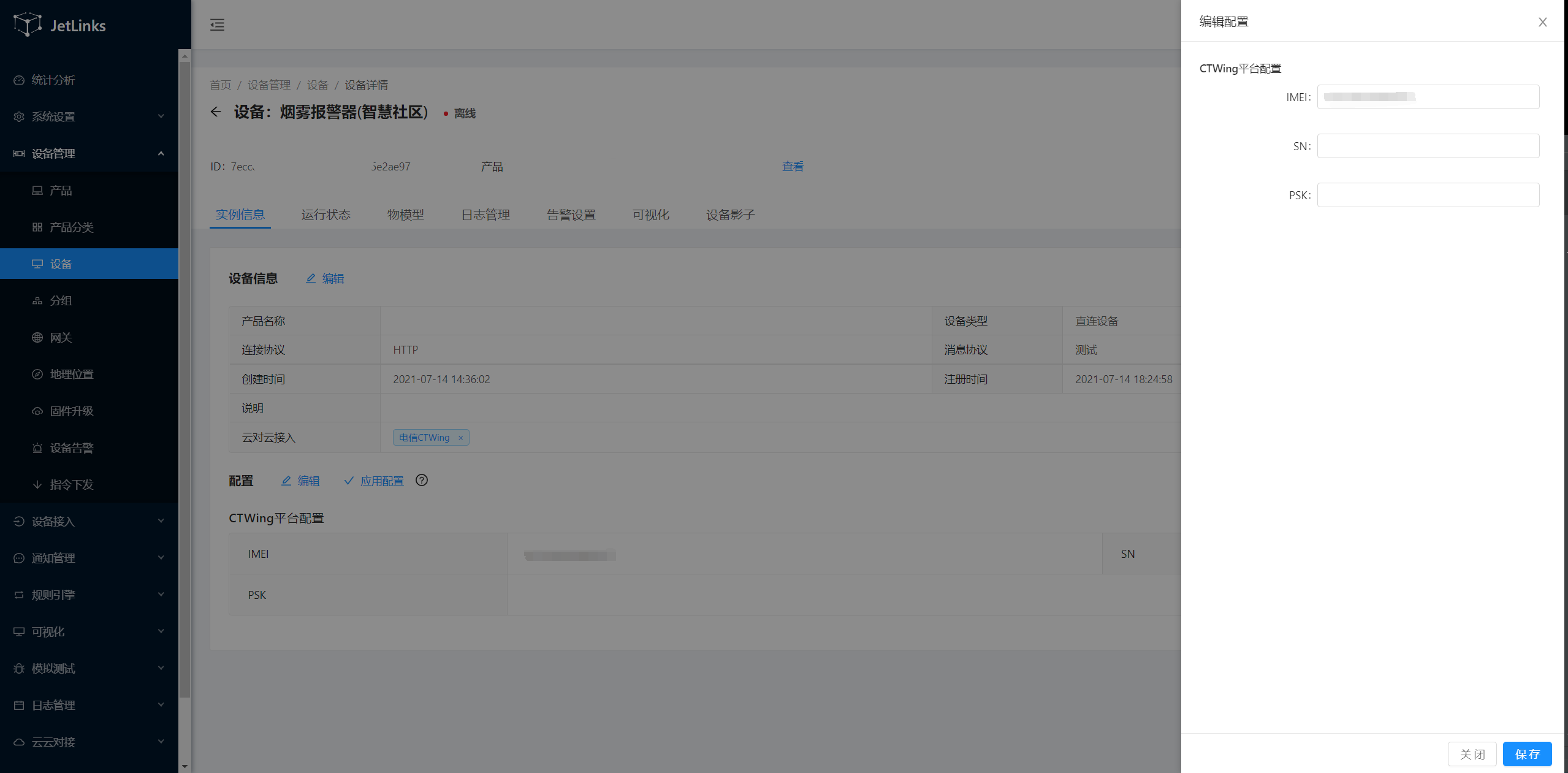Switch to the 日志管理 tab
The image size is (1568, 773).
click(x=485, y=215)
